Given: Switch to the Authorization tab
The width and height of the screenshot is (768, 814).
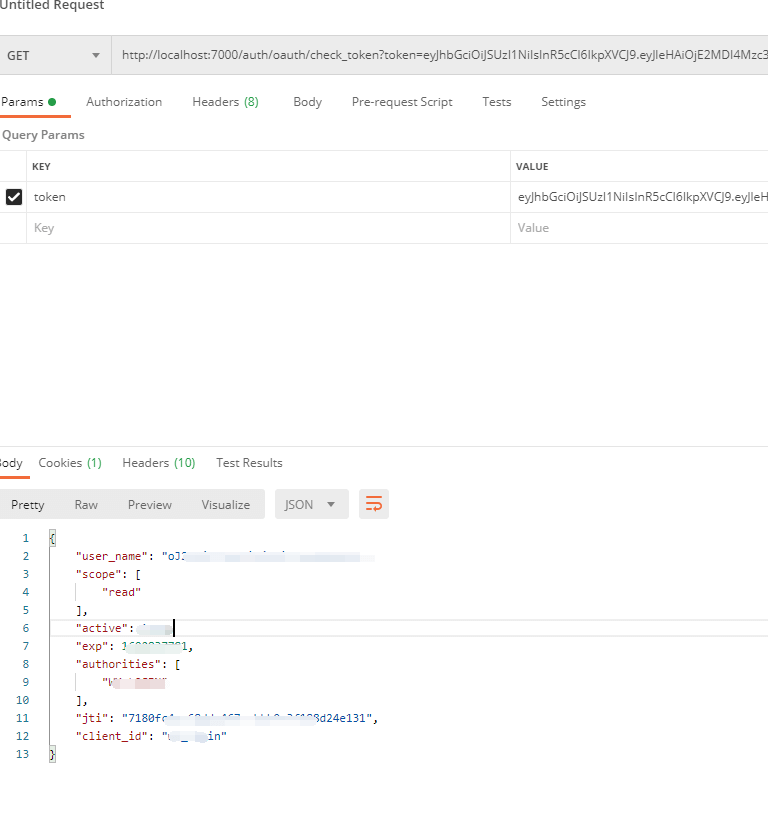Looking at the screenshot, I should pos(124,102).
